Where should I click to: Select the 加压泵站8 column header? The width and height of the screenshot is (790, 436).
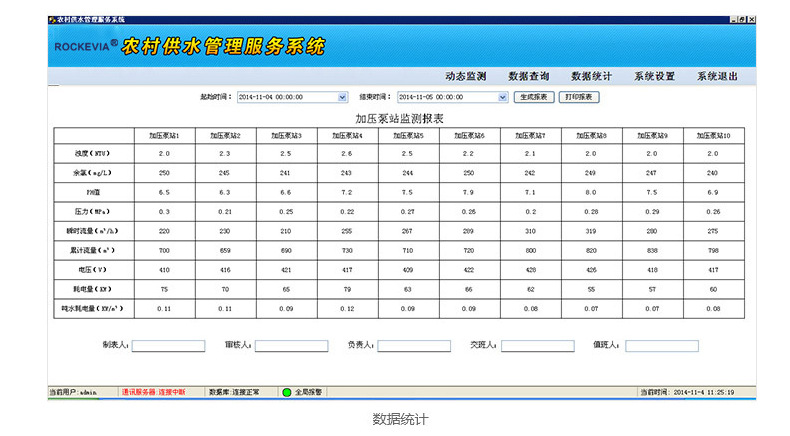point(591,136)
